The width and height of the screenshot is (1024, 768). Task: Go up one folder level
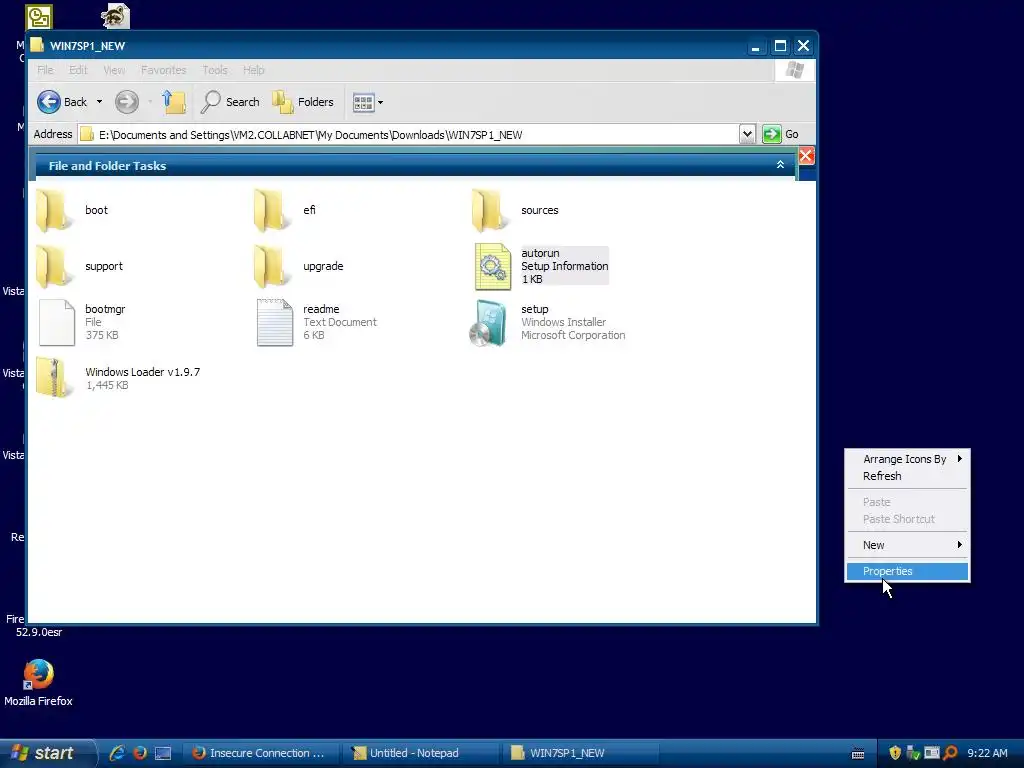[x=174, y=102]
